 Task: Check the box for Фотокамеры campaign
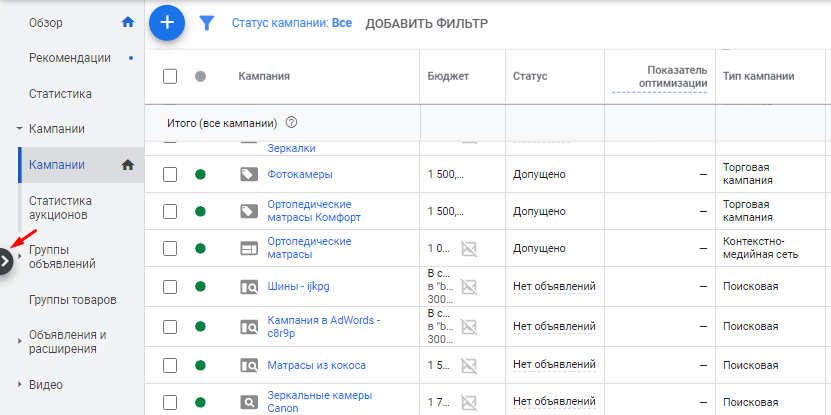pos(170,174)
